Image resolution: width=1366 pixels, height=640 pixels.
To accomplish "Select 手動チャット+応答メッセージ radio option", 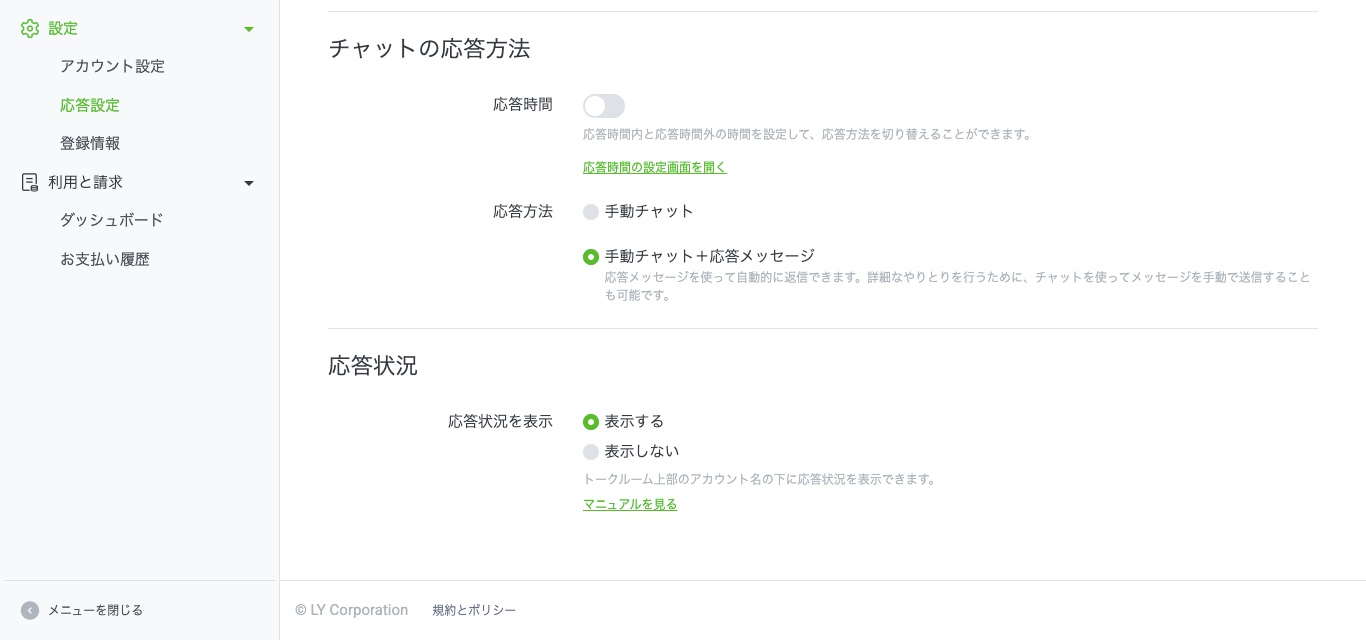I will click(x=591, y=257).
